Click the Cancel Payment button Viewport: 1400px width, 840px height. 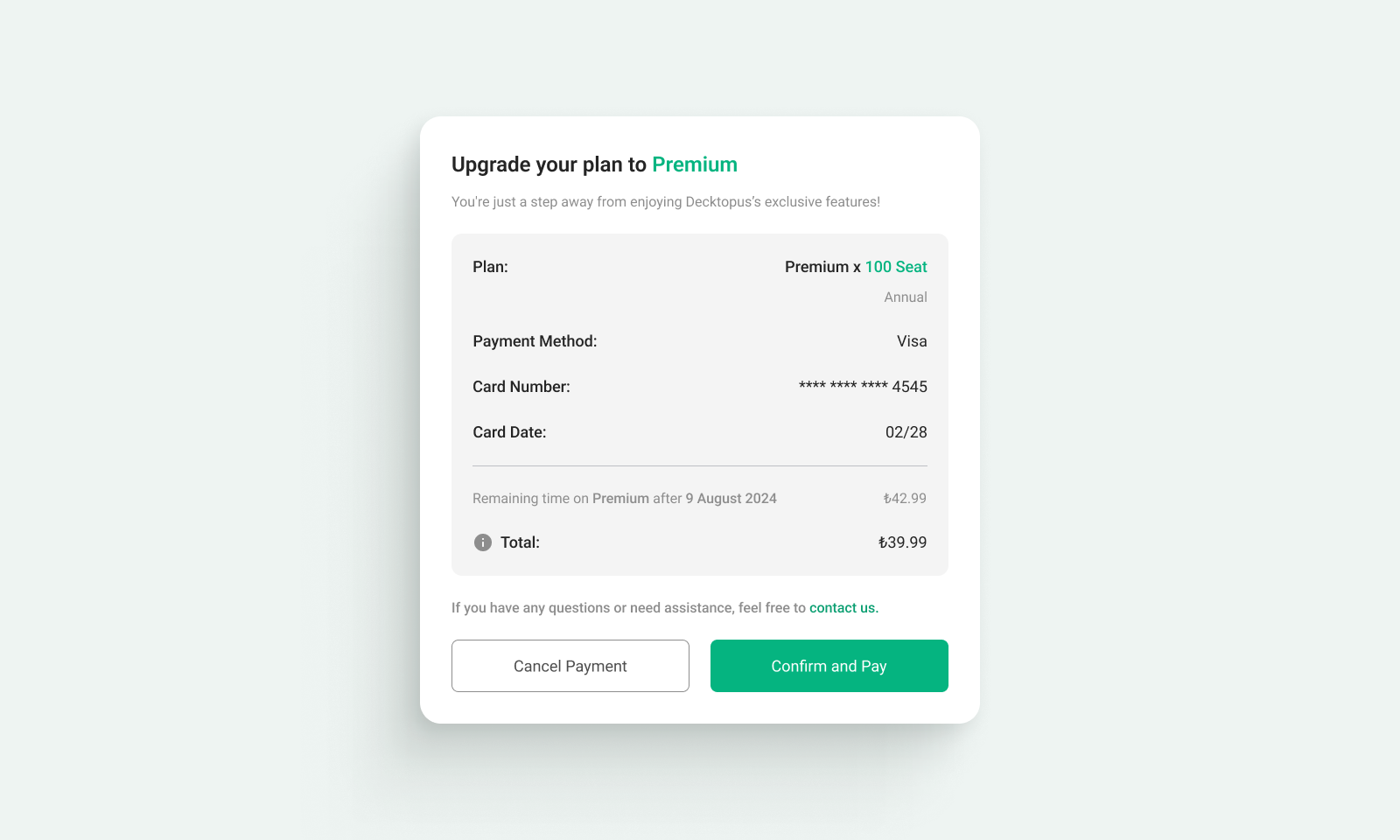(x=570, y=666)
